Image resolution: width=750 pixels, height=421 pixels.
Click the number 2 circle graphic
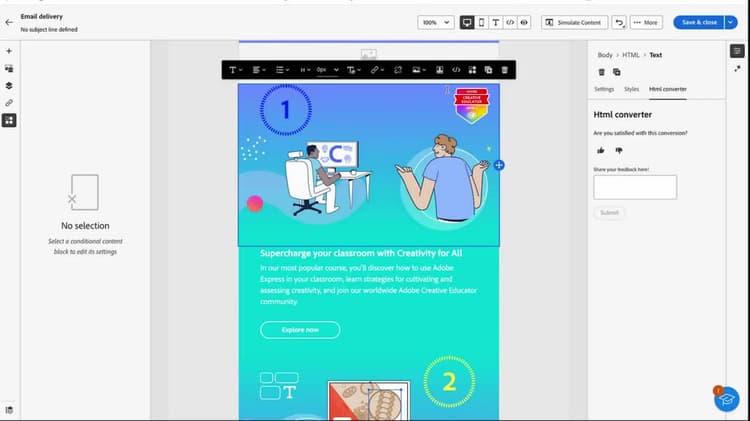tap(449, 382)
